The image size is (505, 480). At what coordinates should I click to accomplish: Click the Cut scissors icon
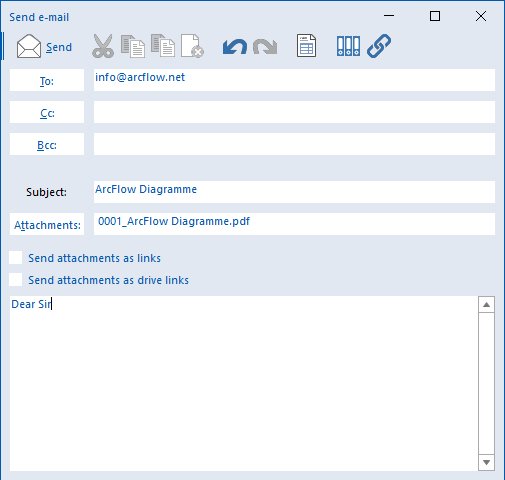point(103,46)
